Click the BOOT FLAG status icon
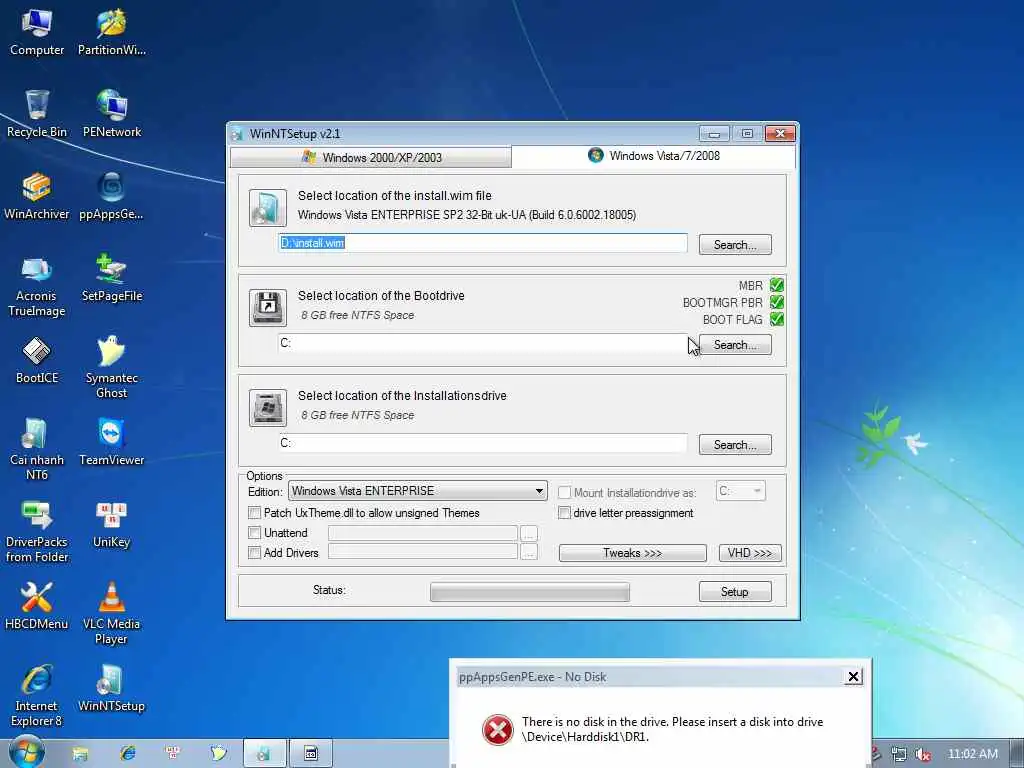 coord(776,319)
